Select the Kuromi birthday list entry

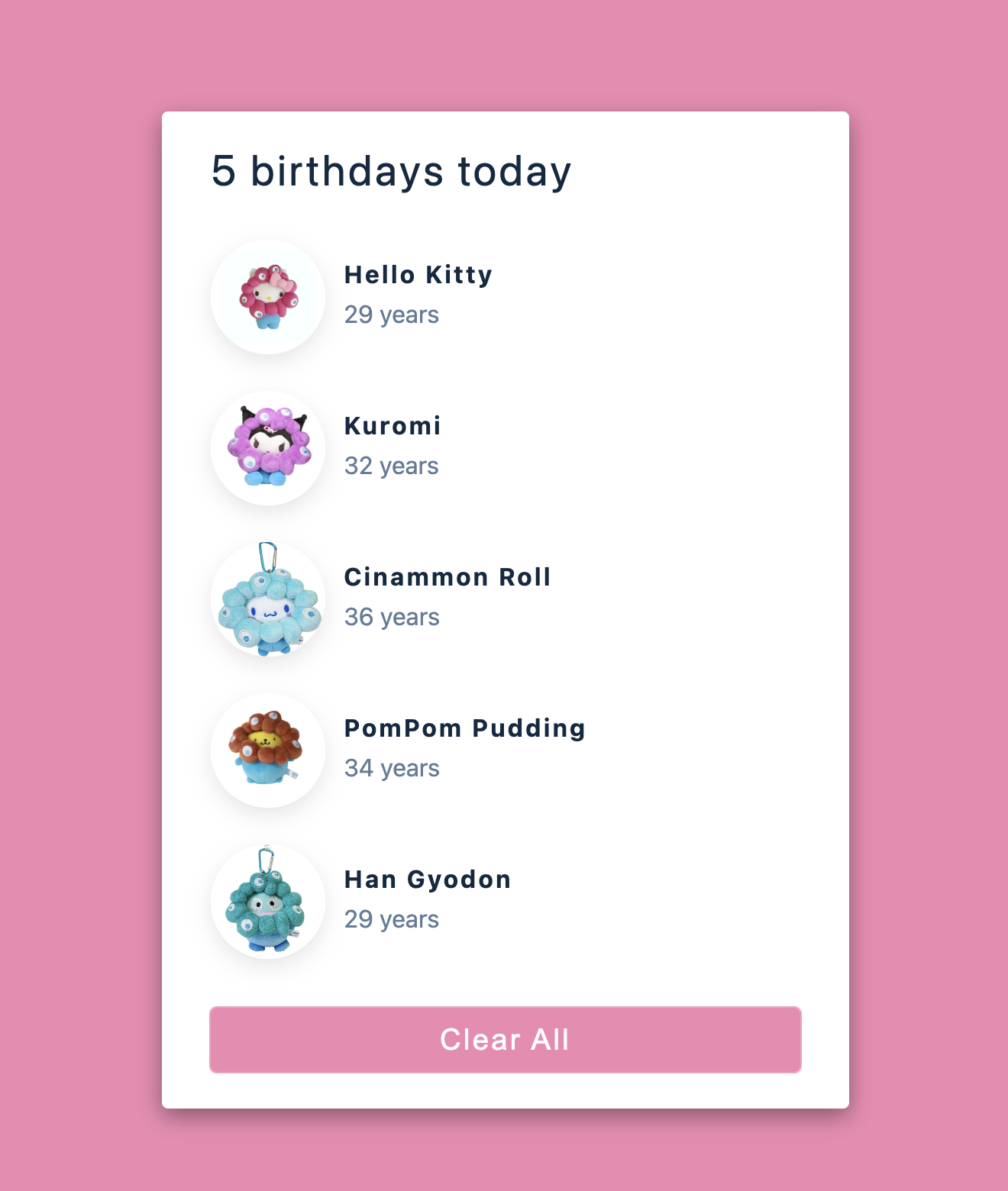[x=504, y=447]
